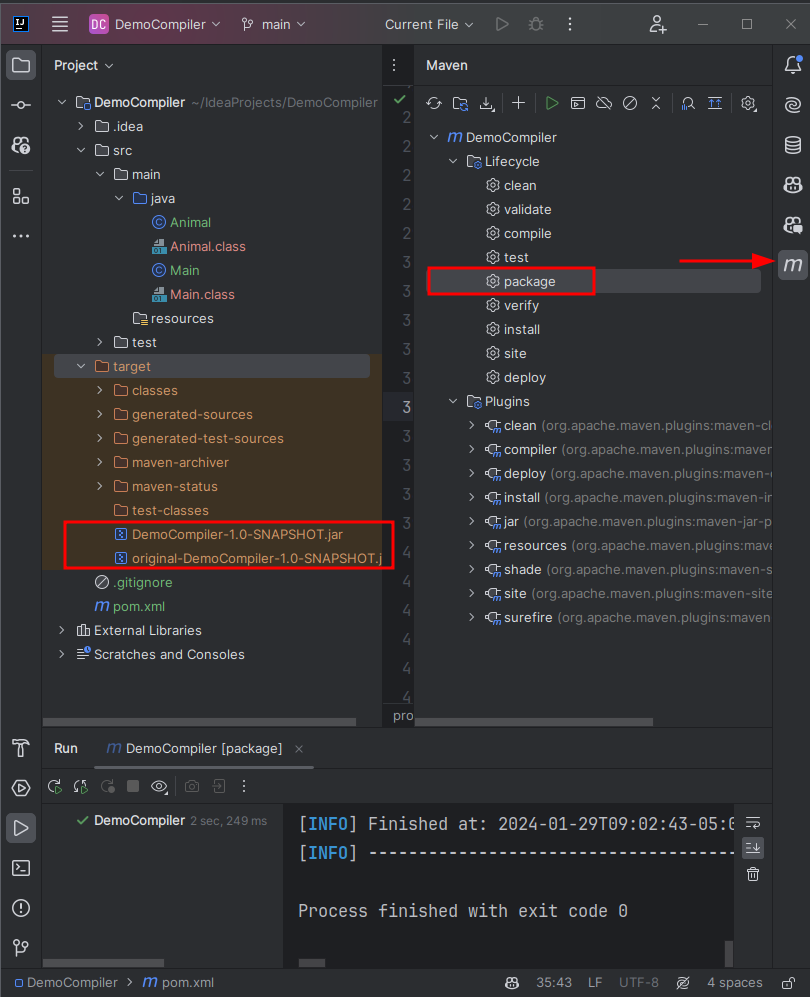Open the main hamburger menu
Viewport: 810px width, 997px height.
[60, 24]
